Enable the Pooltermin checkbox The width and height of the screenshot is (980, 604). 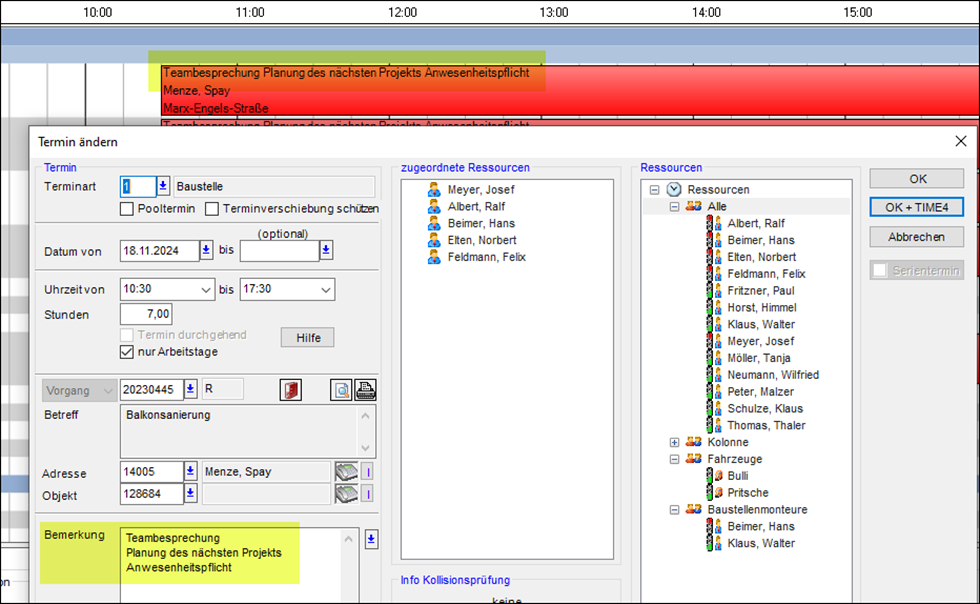pos(127,209)
